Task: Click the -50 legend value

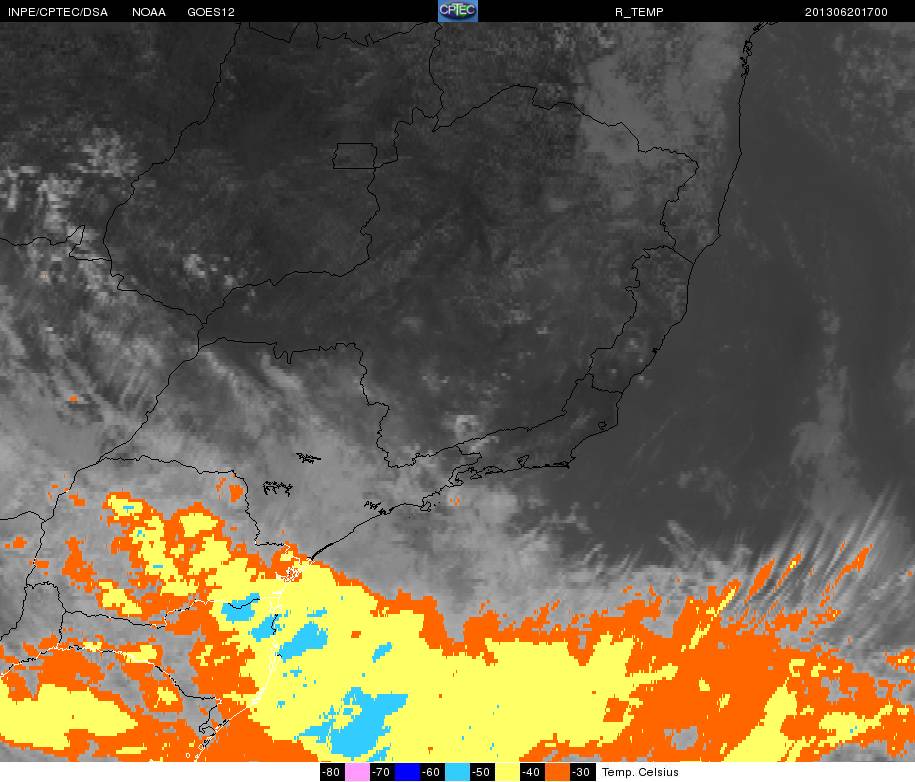Action: tap(482, 772)
